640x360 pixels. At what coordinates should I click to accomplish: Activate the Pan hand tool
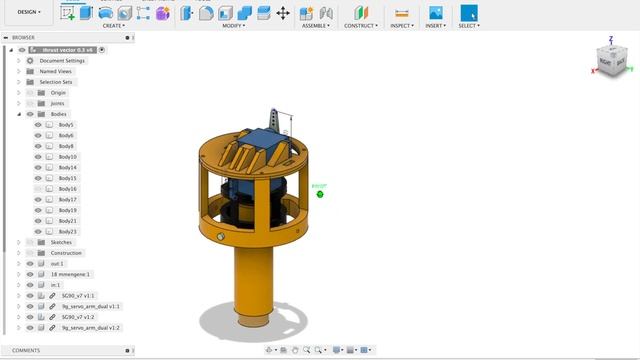pos(295,350)
